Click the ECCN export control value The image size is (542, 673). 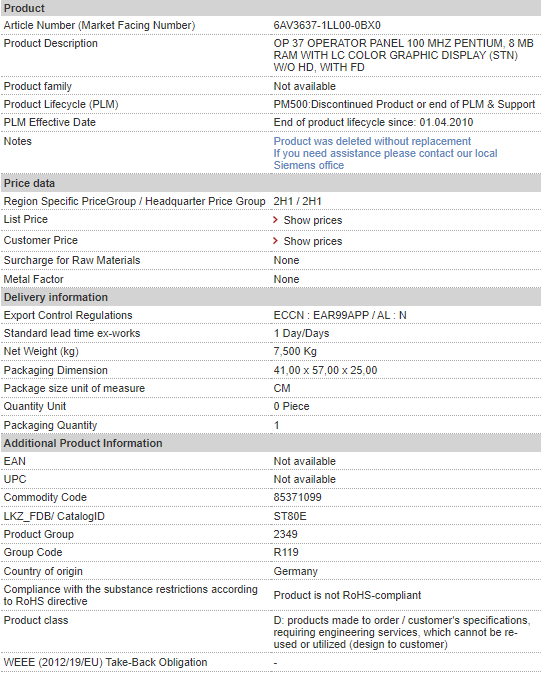[x=340, y=315]
